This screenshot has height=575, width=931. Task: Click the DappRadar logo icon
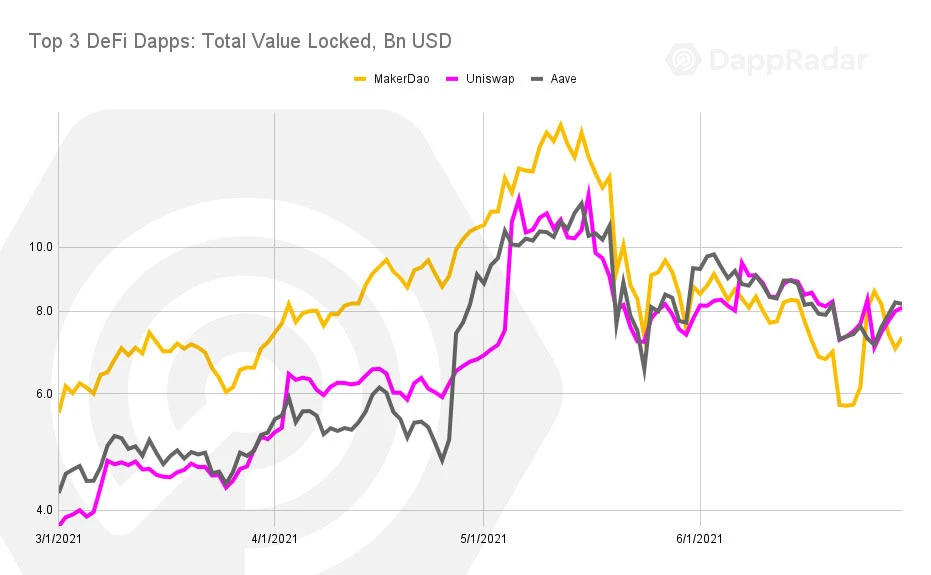coord(683,59)
